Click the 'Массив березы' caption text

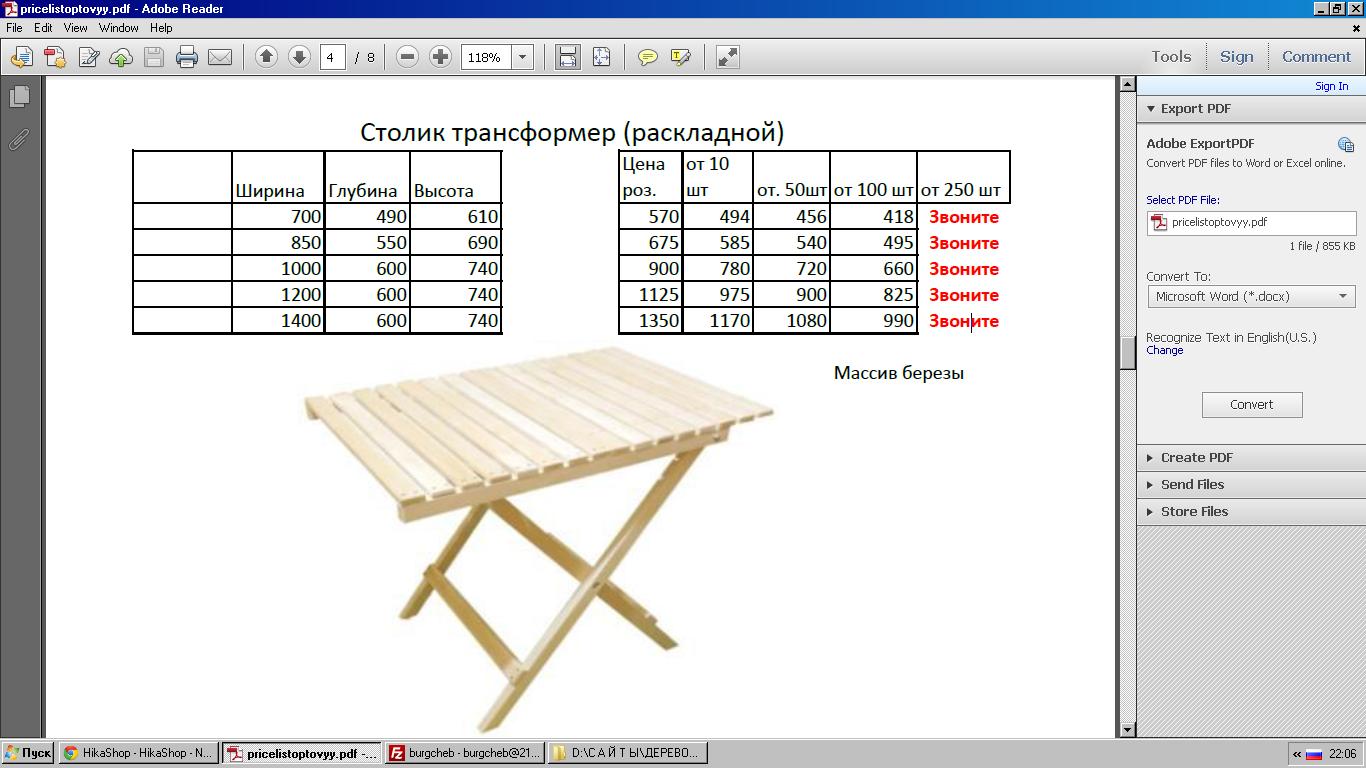coord(899,373)
